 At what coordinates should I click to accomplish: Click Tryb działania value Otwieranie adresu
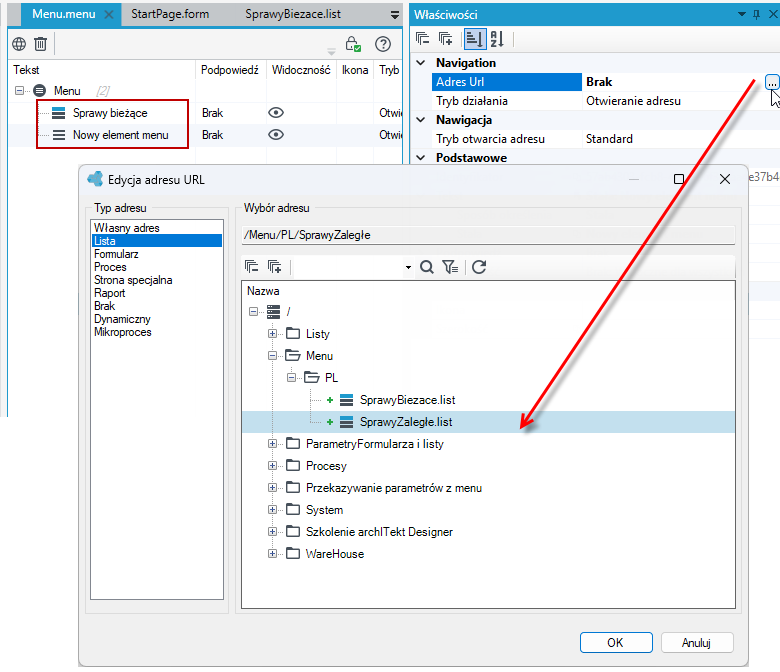click(633, 101)
